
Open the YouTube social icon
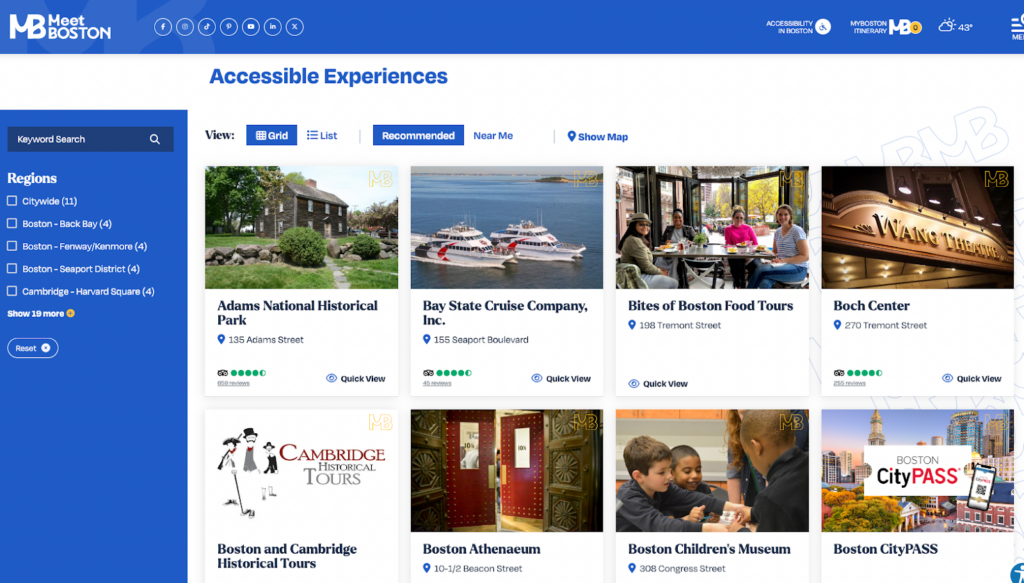(x=251, y=27)
